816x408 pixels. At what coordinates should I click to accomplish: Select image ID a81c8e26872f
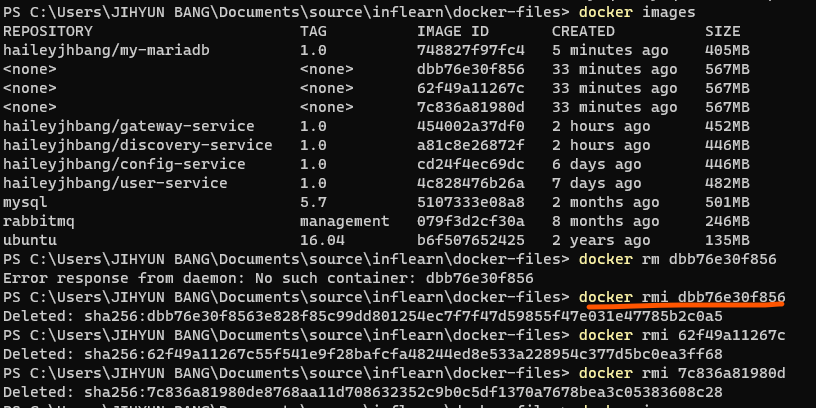coord(470,145)
